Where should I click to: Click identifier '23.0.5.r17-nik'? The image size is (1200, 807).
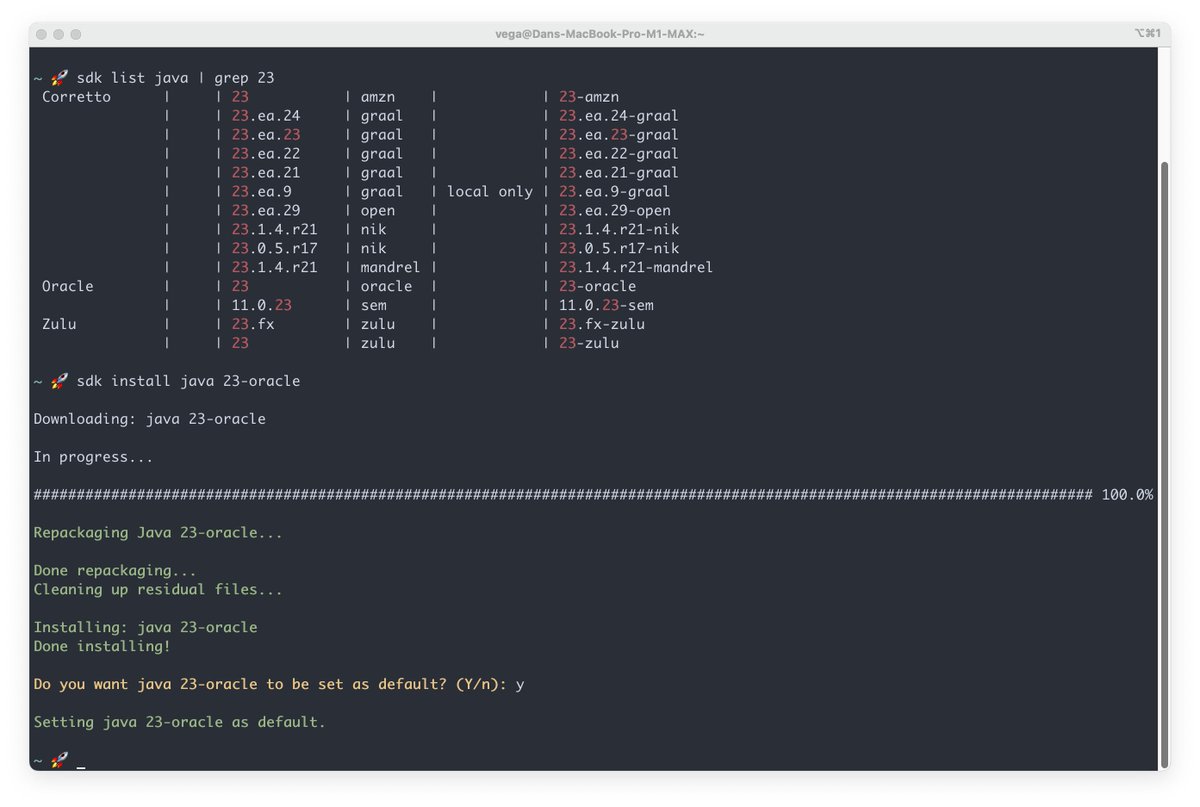[619, 249]
